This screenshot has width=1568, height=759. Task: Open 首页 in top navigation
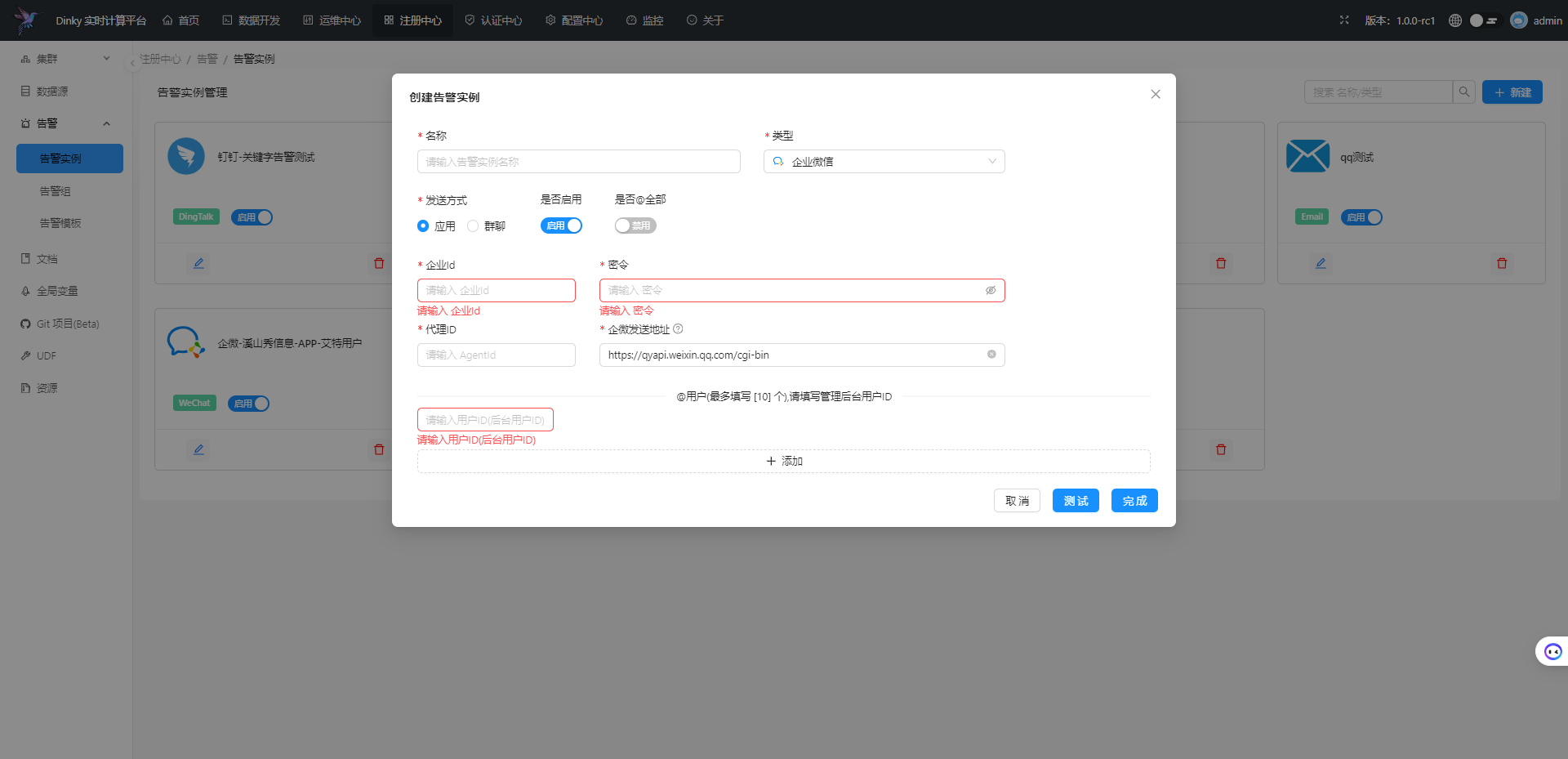tap(180, 20)
